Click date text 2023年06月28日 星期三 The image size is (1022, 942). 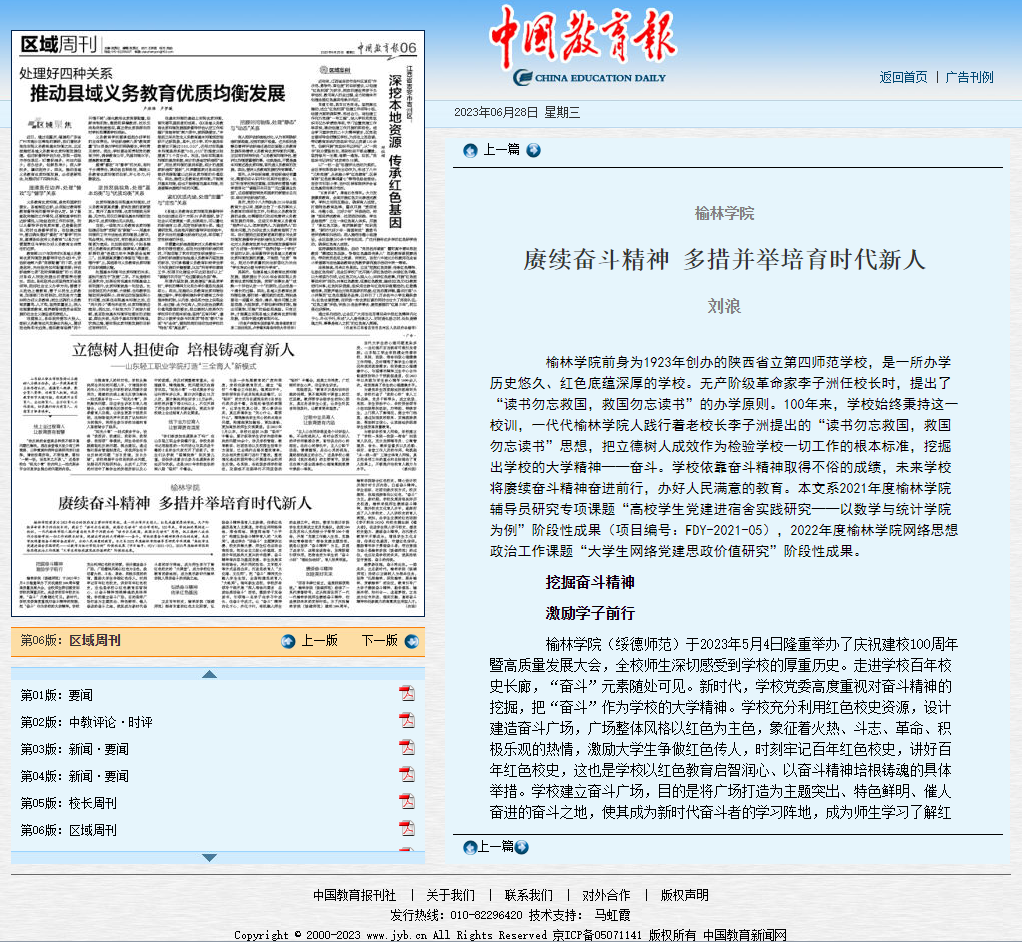[517, 113]
